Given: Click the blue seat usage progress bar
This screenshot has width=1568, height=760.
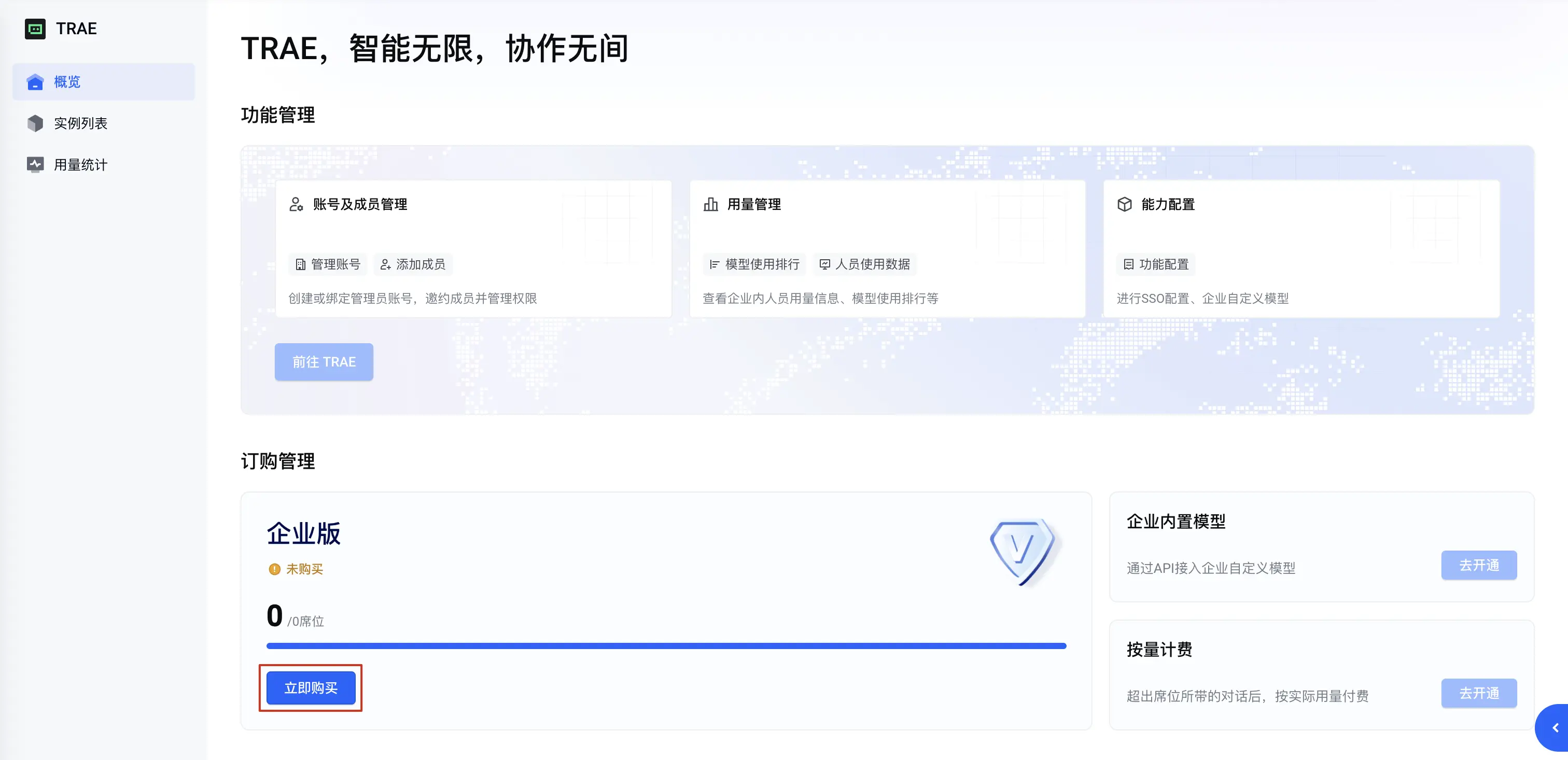Looking at the screenshot, I should pyautogui.click(x=666, y=645).
